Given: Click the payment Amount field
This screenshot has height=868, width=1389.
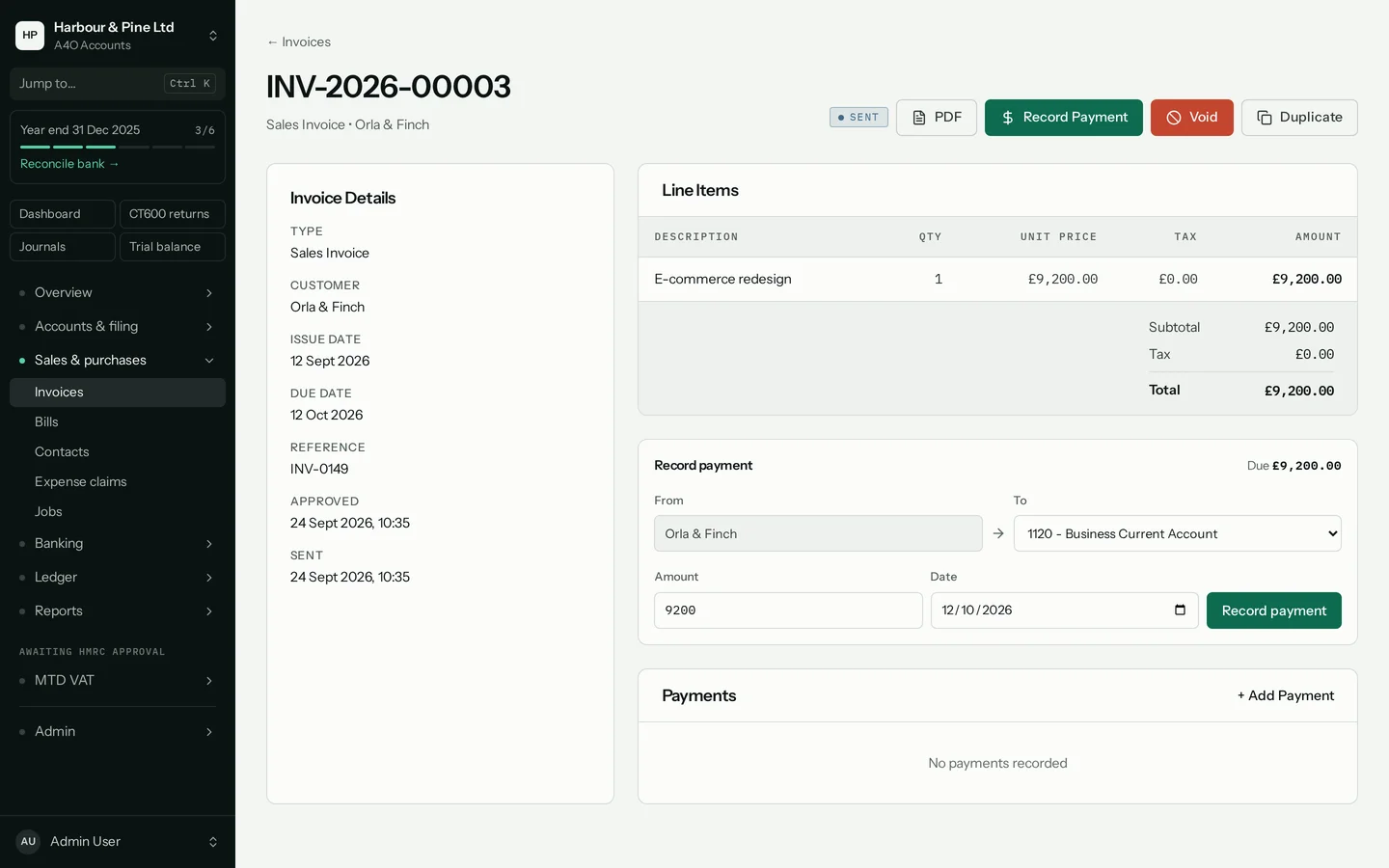Looking at the screenshot, I should 788,610.
